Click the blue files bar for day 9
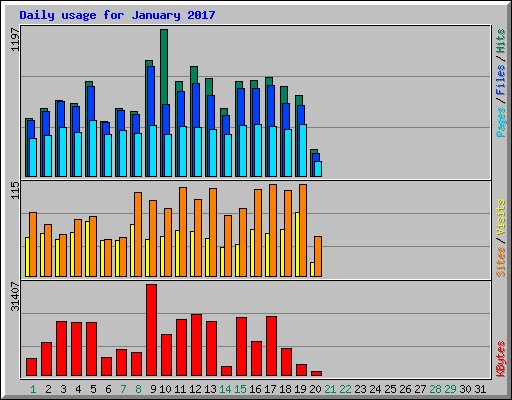The image size is (512, 400). coord(151,96)
